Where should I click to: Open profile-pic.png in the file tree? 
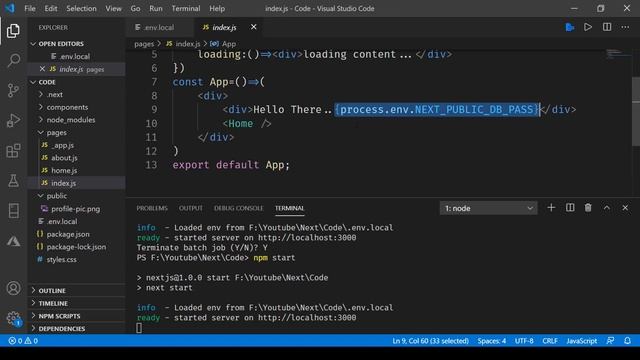(75, 209)
